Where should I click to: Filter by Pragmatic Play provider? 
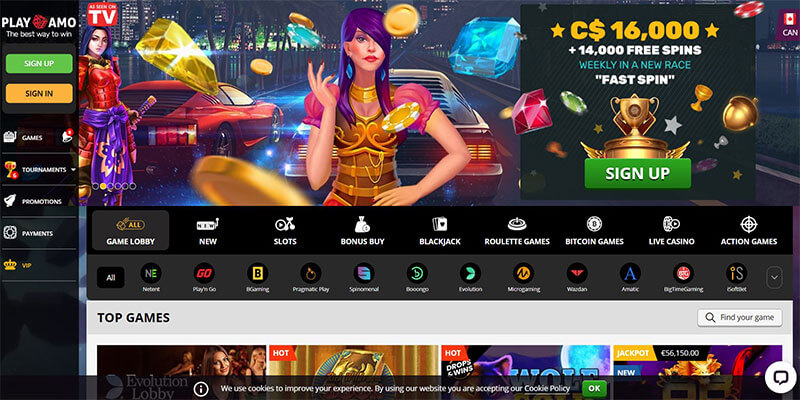pyautogui.click(x=311, y=278)
